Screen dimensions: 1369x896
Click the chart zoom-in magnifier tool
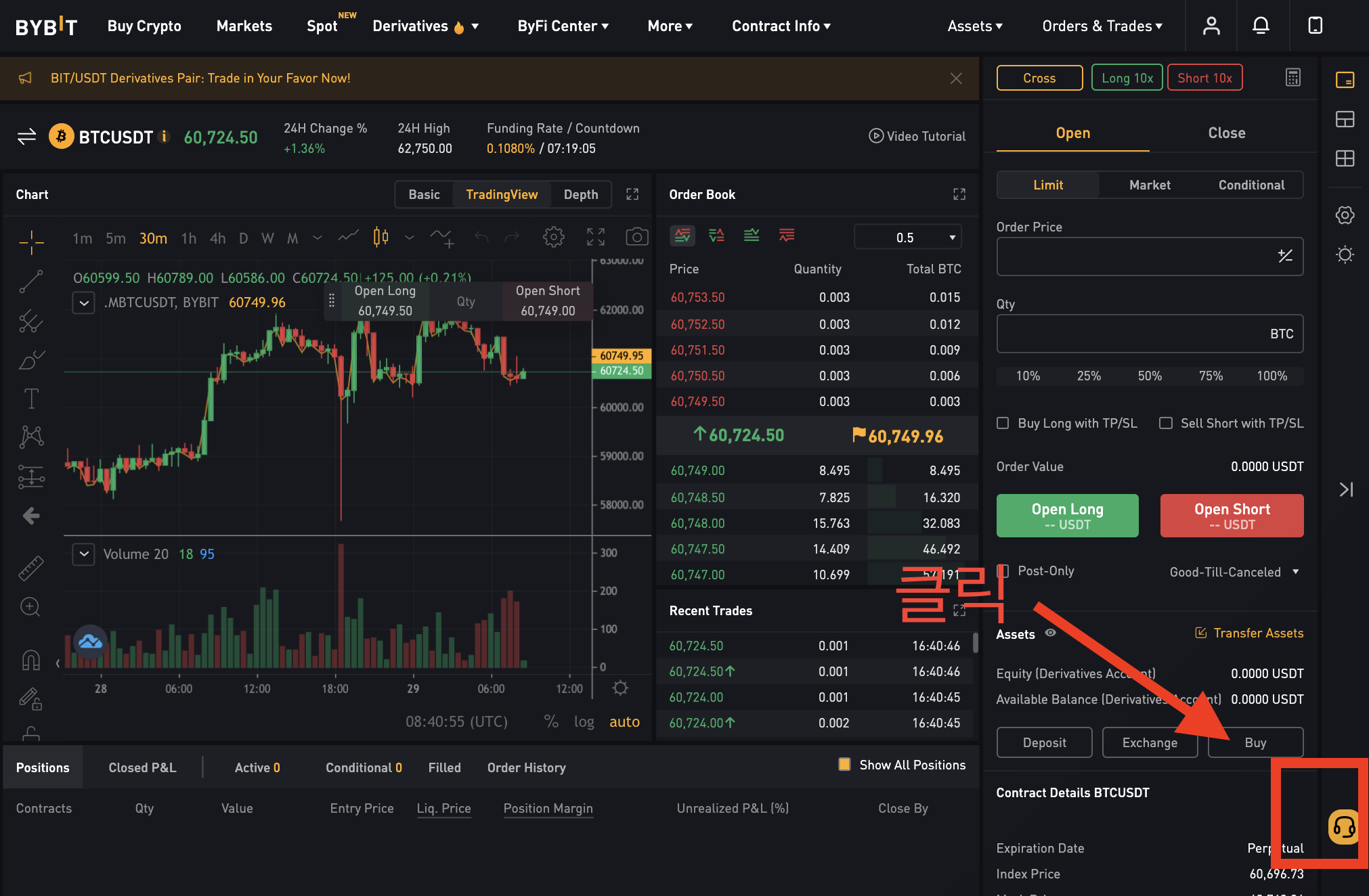pos(30,607)
